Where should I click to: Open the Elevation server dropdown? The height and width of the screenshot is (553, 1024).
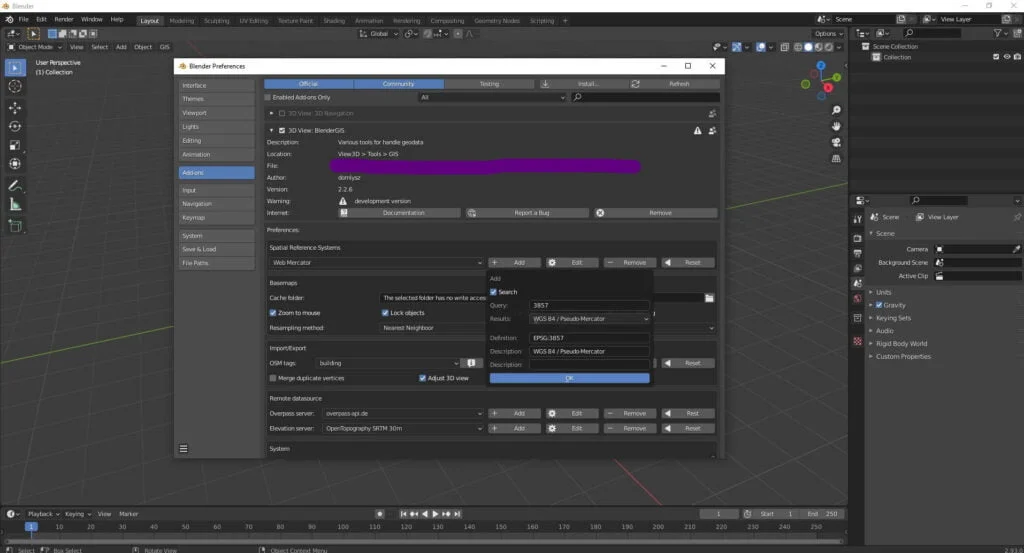click(403, 428)
